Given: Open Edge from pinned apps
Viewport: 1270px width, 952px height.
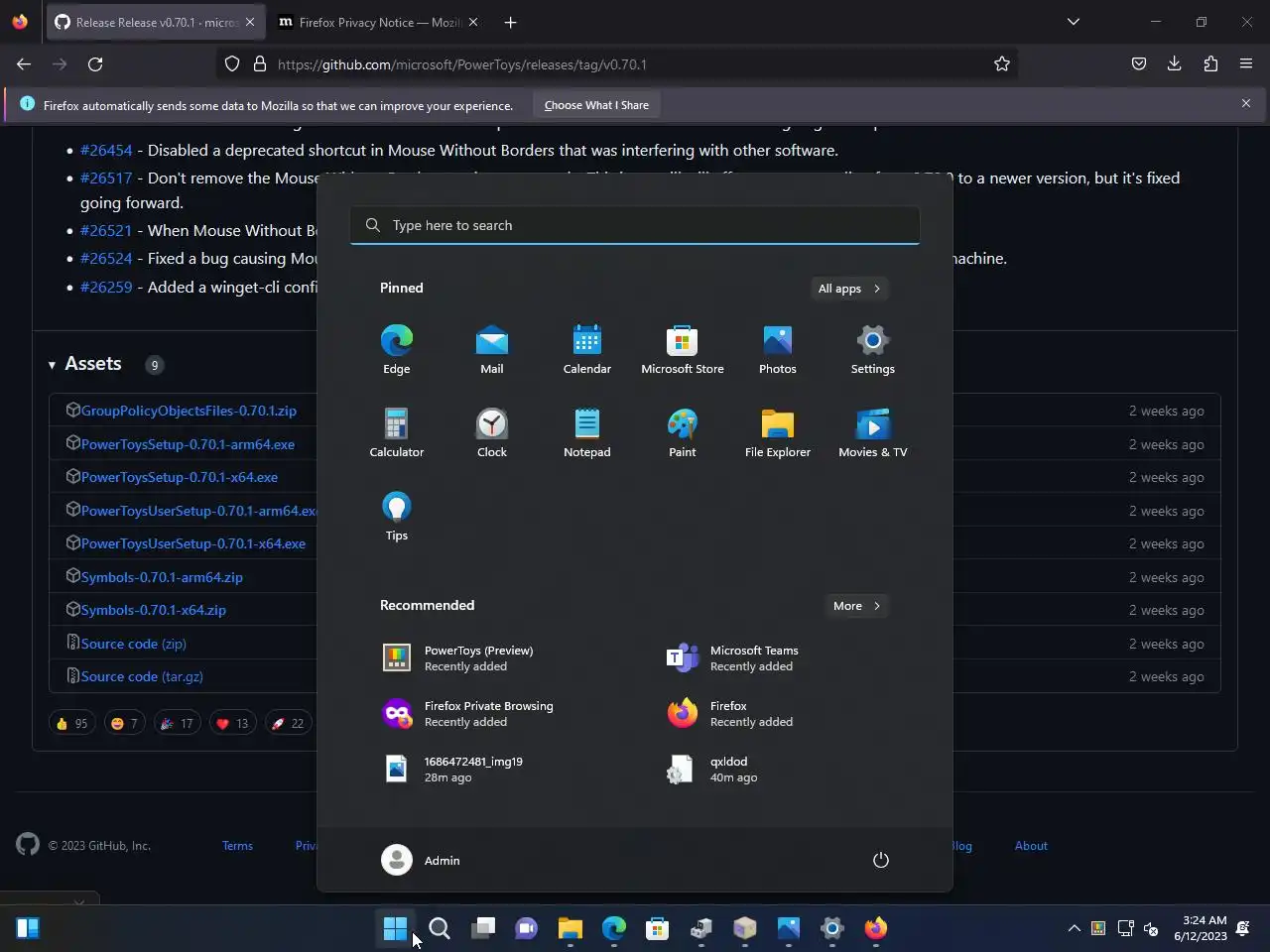Looking at the screenshot, I should [x=397, y=349].
